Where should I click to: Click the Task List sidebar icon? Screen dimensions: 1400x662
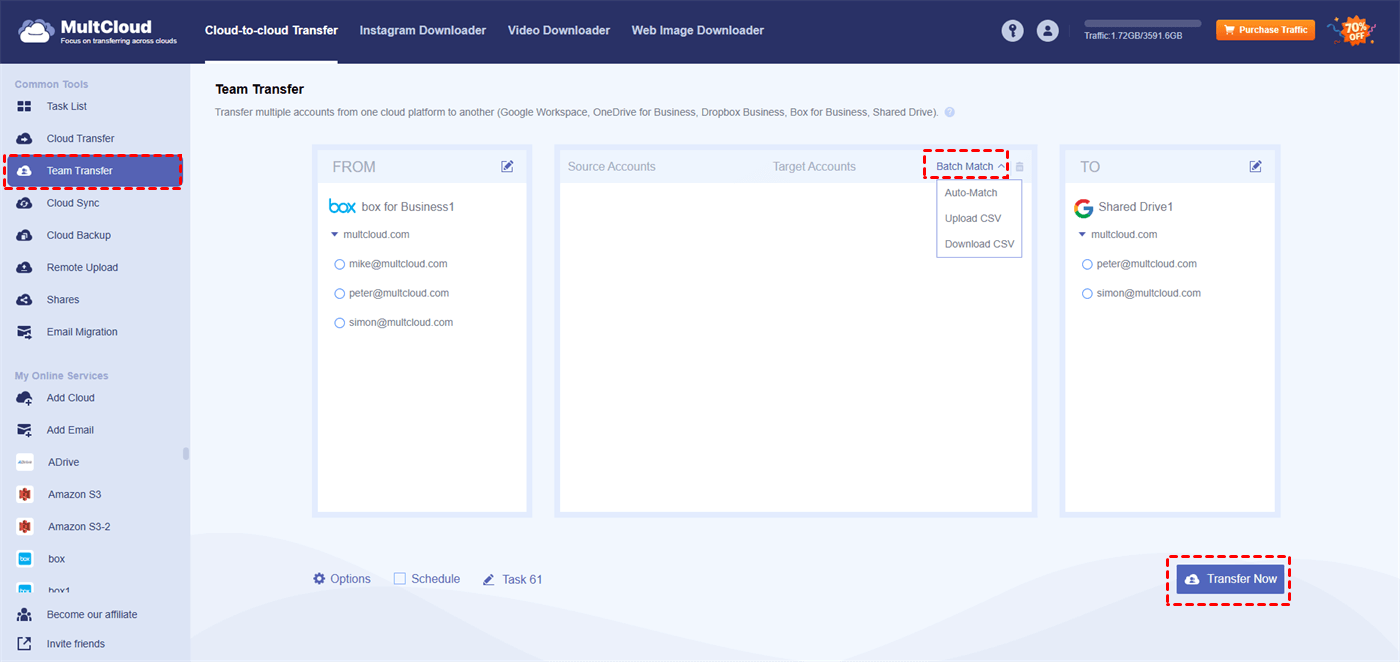tap(24, 106)
